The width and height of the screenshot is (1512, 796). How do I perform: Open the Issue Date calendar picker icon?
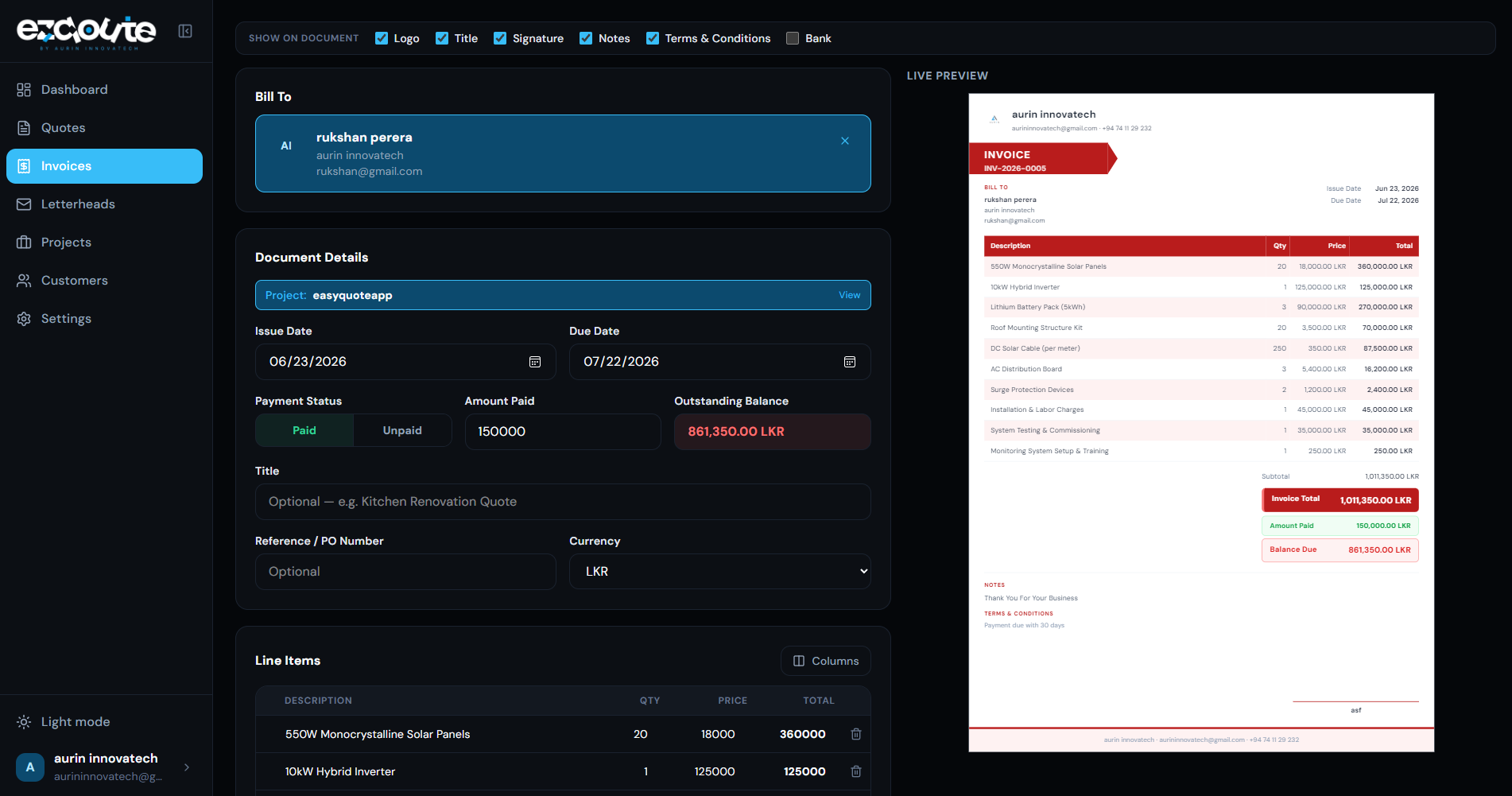click(535, 362)
